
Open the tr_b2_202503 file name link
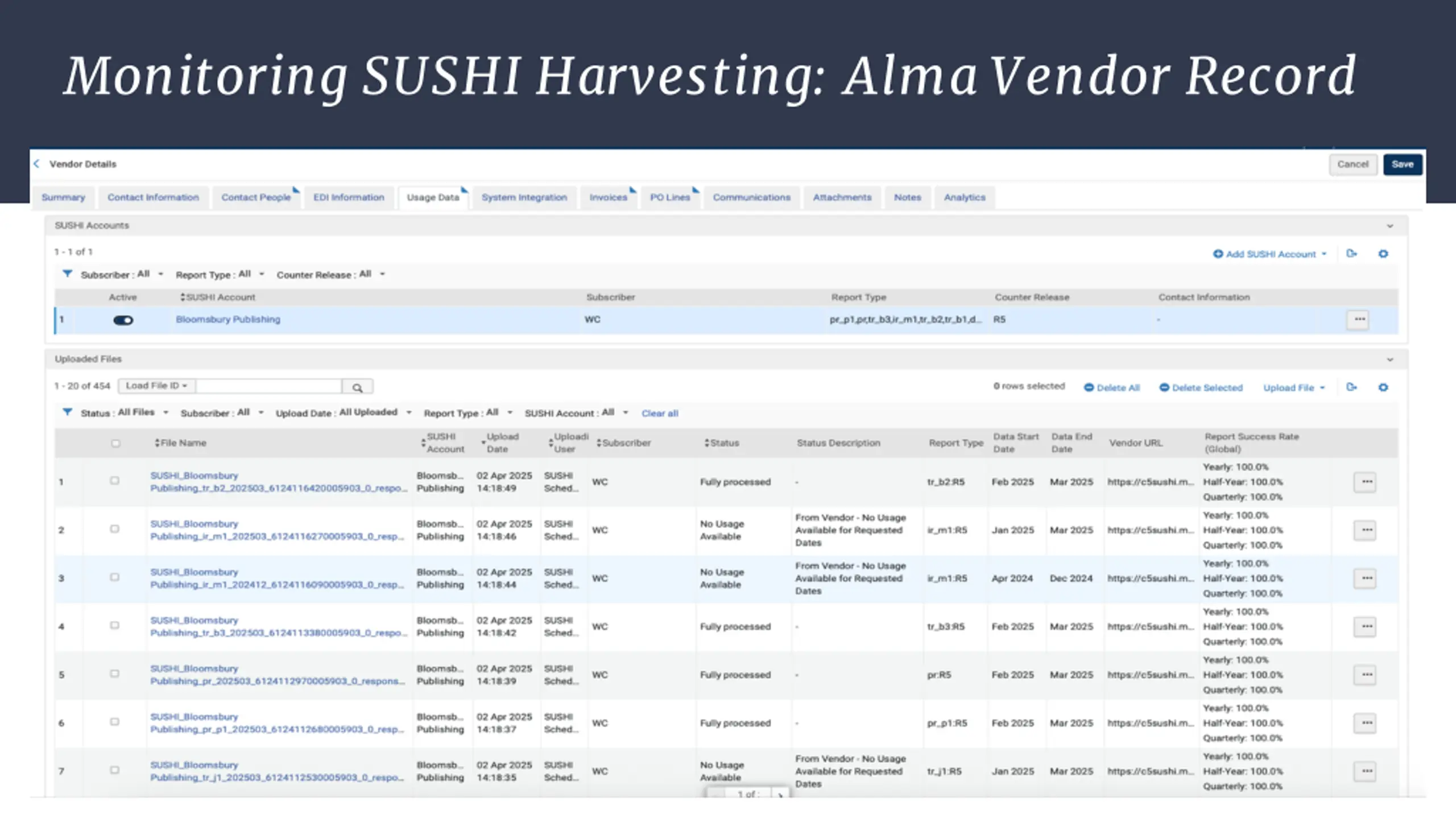click(278, 482)
